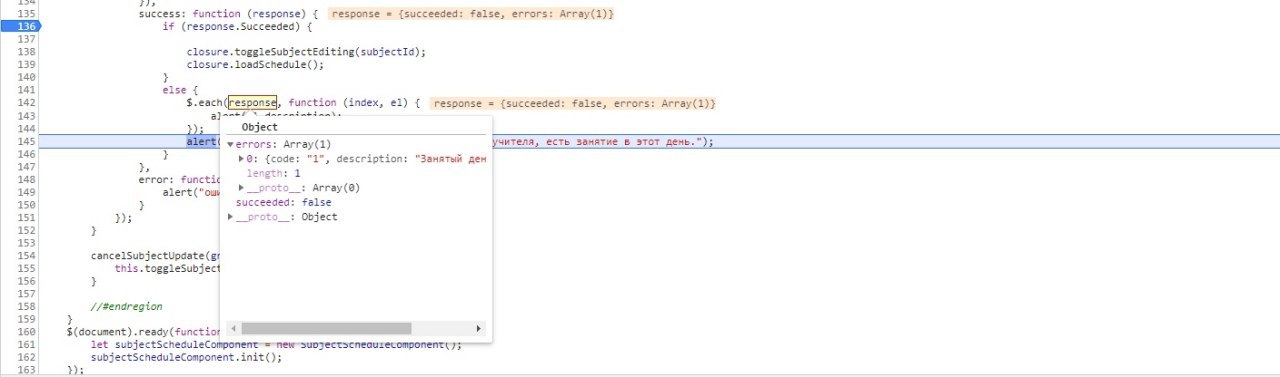This screenshot has width=1280, height=377.
Task: Click the inline response value badge on line 142
Action: (x=574, y=103)
